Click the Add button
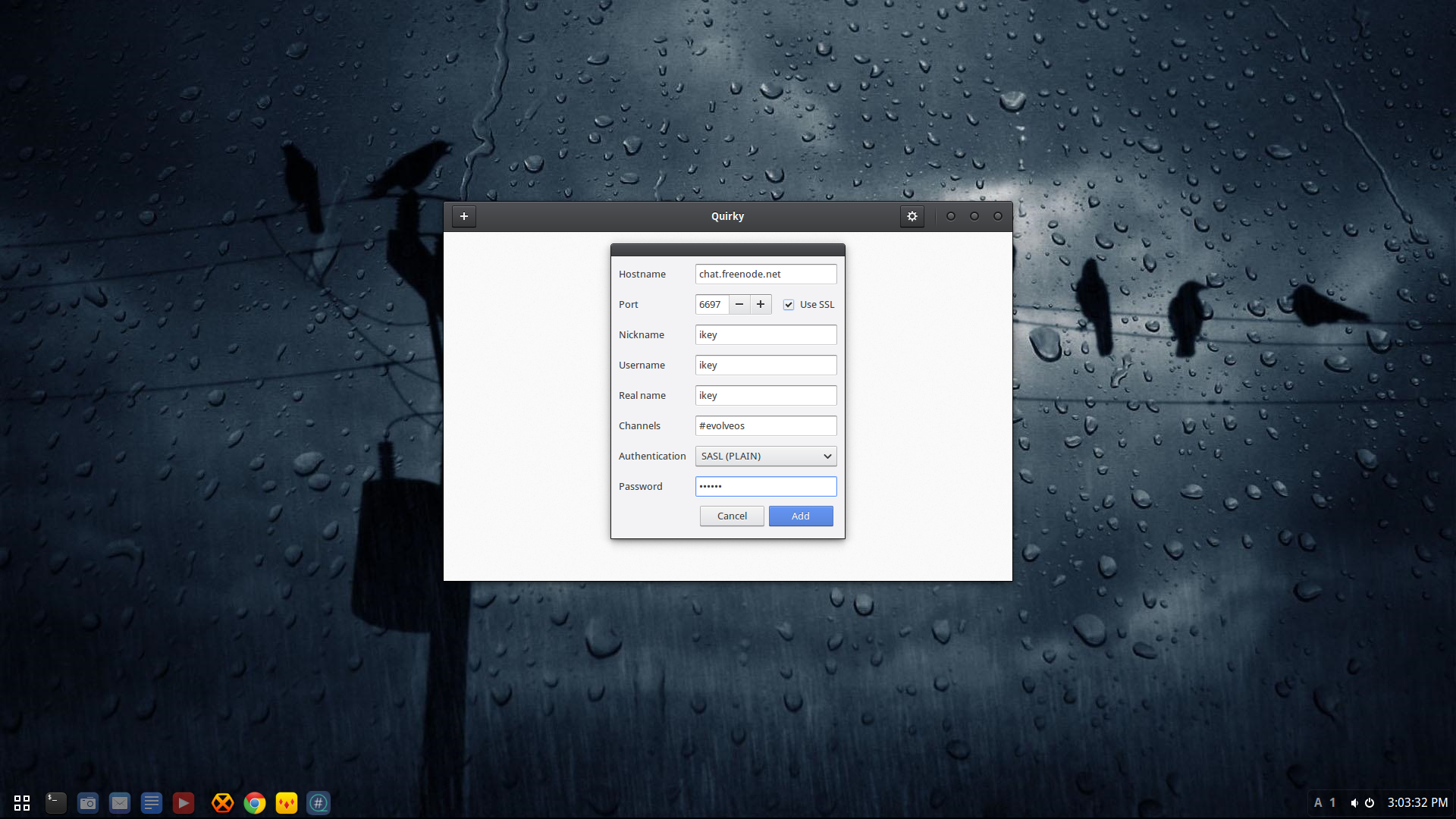 click(x=801, y=516)
